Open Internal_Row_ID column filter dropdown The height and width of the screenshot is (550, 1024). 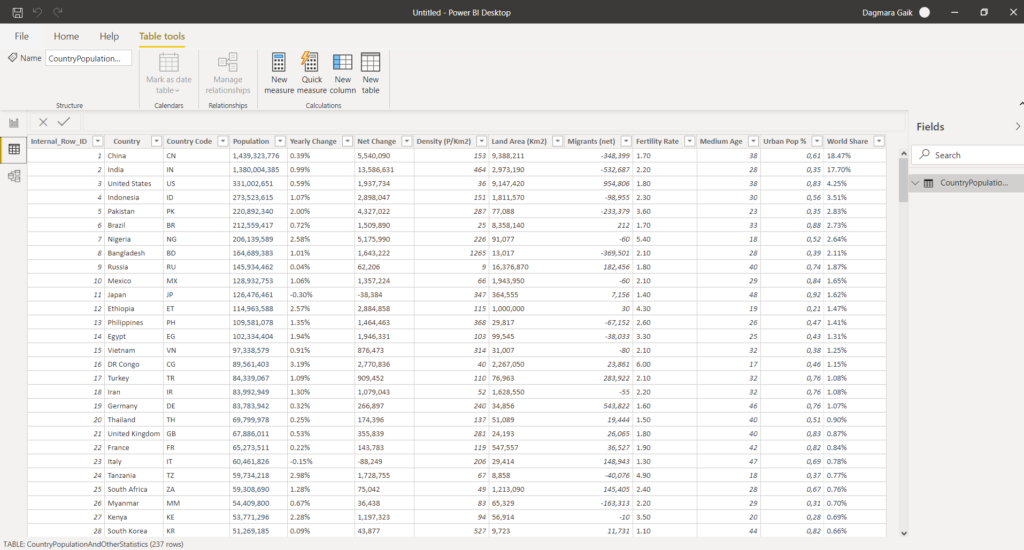[97, 141]
